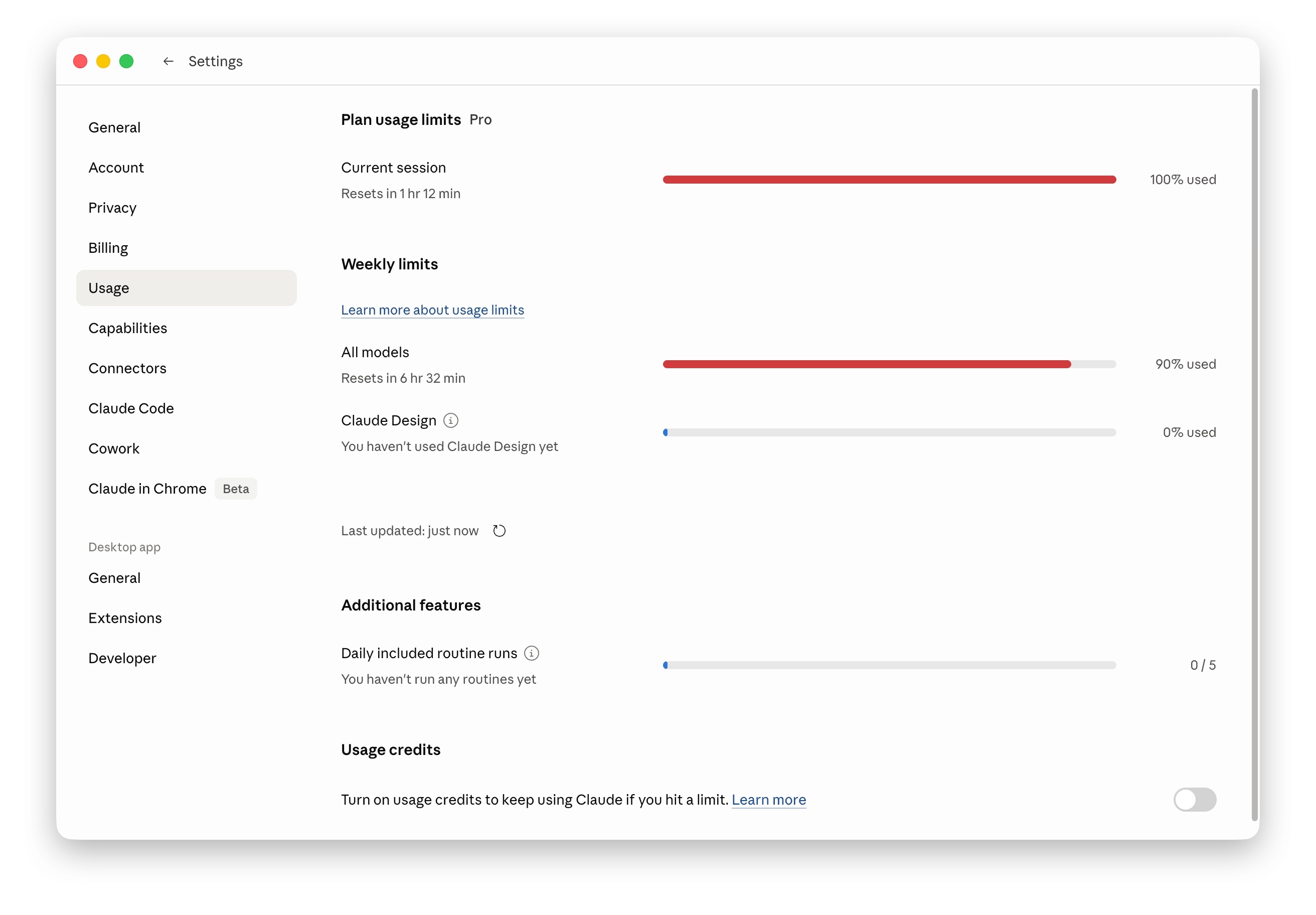Screen dimensions: 1316x915
Task: Open the Extensions settings section
Action: tap(186, 618)
